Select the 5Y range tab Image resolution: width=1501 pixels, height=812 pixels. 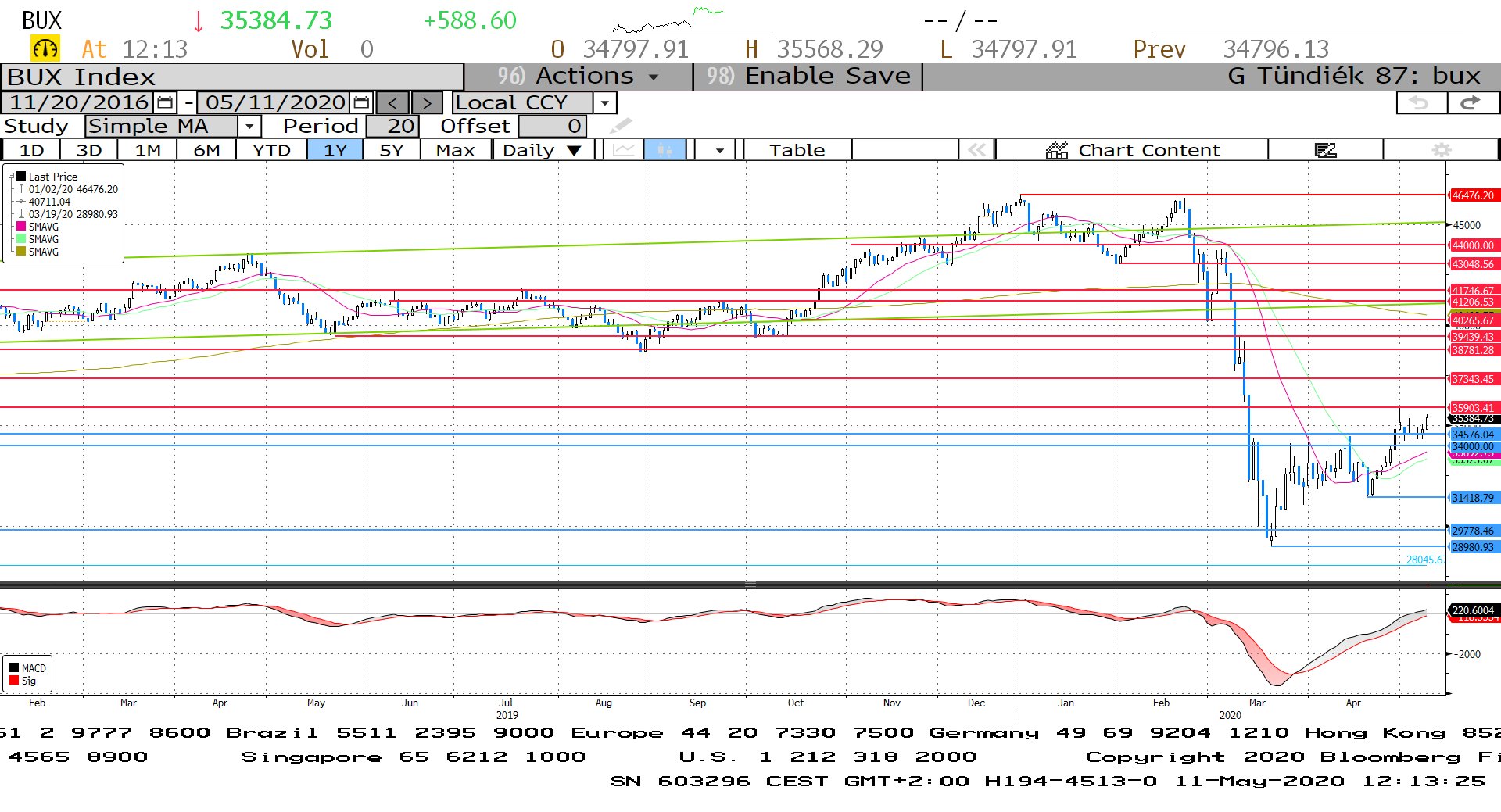(x=392, y=150)
